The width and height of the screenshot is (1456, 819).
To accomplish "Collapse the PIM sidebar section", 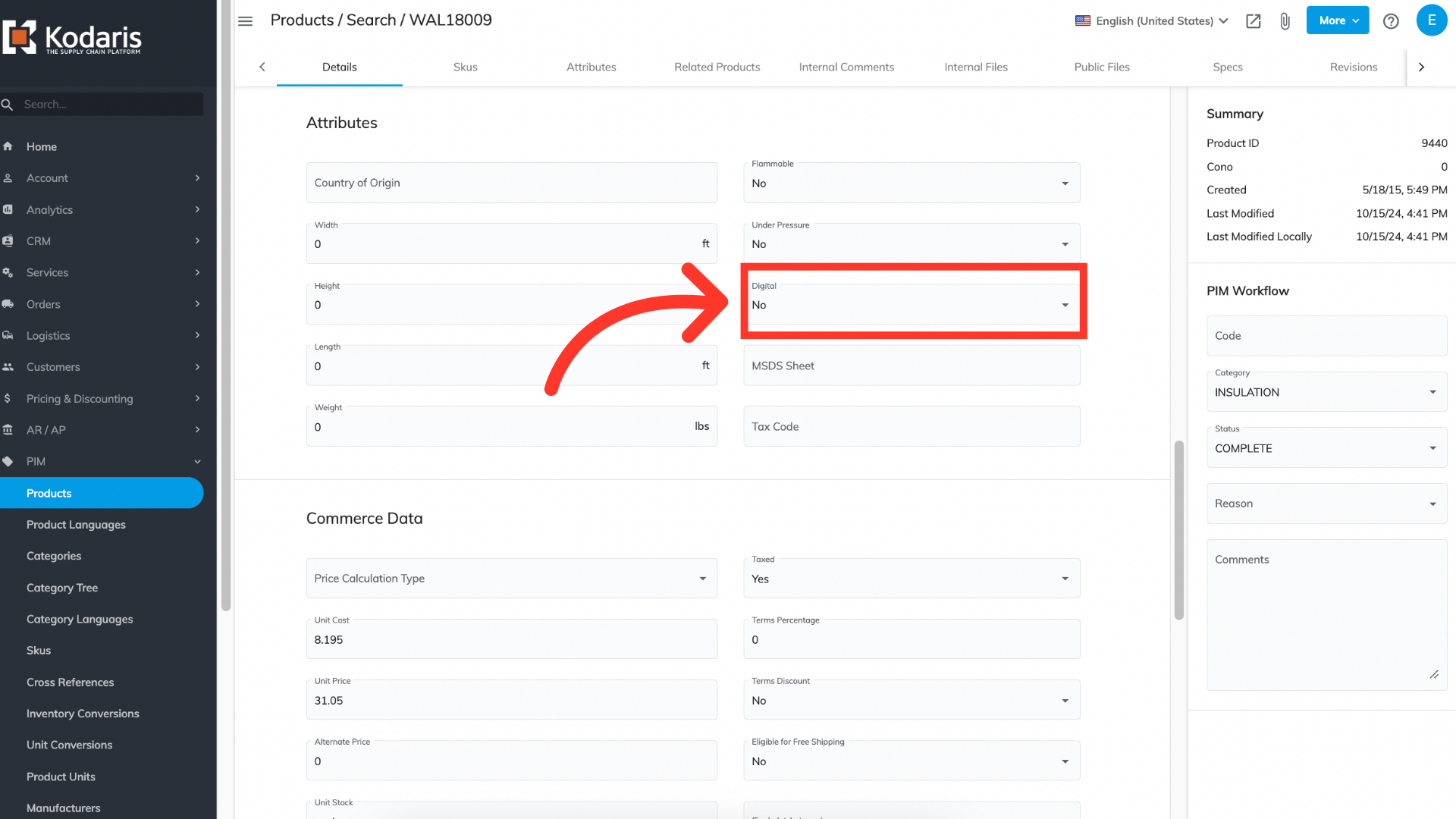I will [197, 461].
